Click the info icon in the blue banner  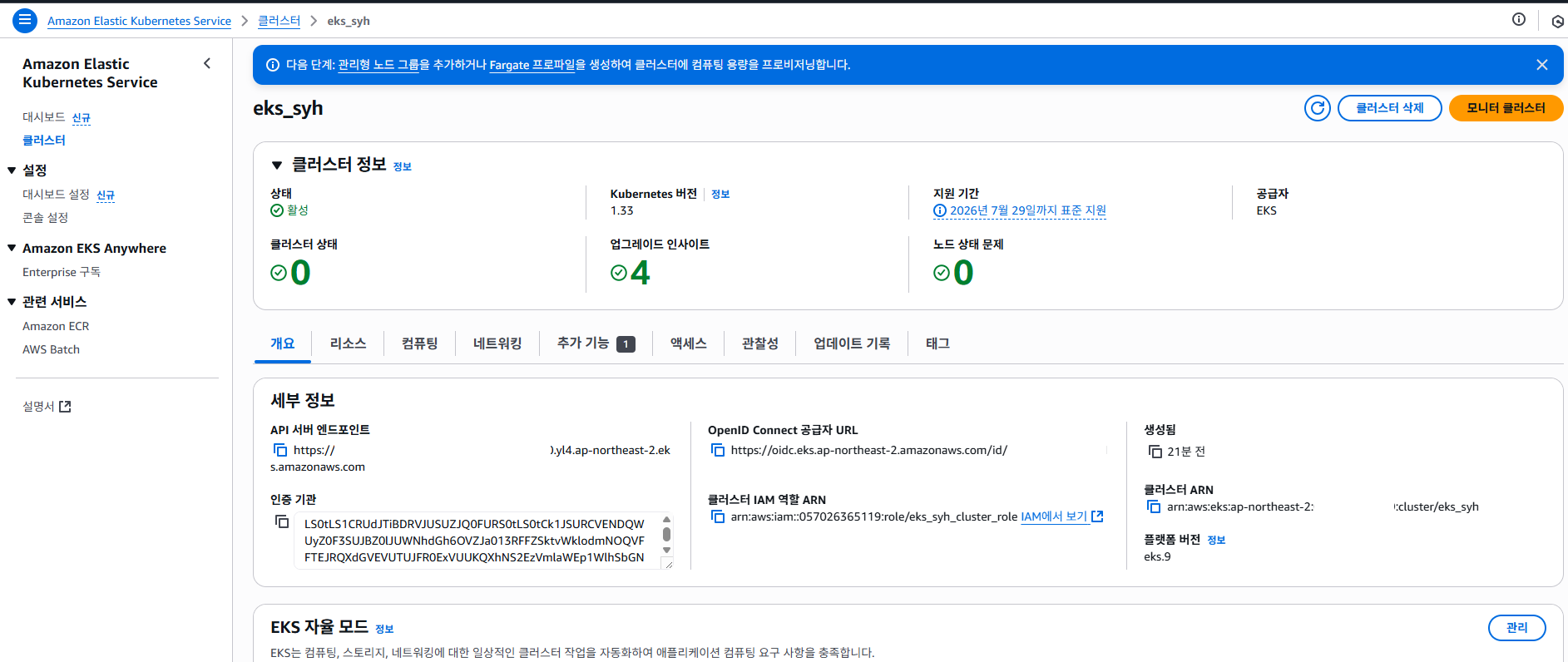(x=273, y=65)
